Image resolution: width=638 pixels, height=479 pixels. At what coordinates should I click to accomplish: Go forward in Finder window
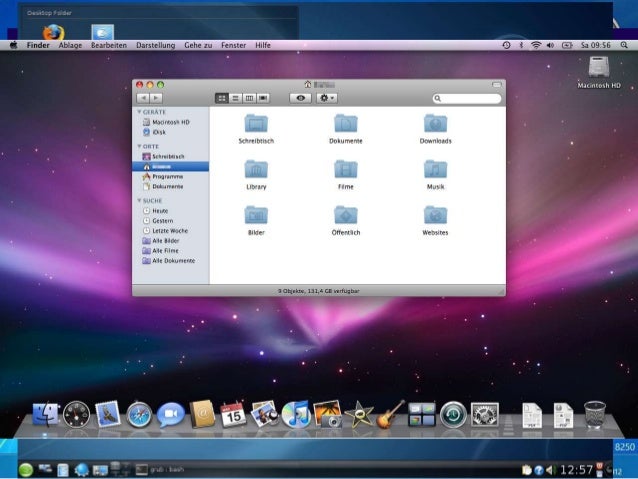156,98
